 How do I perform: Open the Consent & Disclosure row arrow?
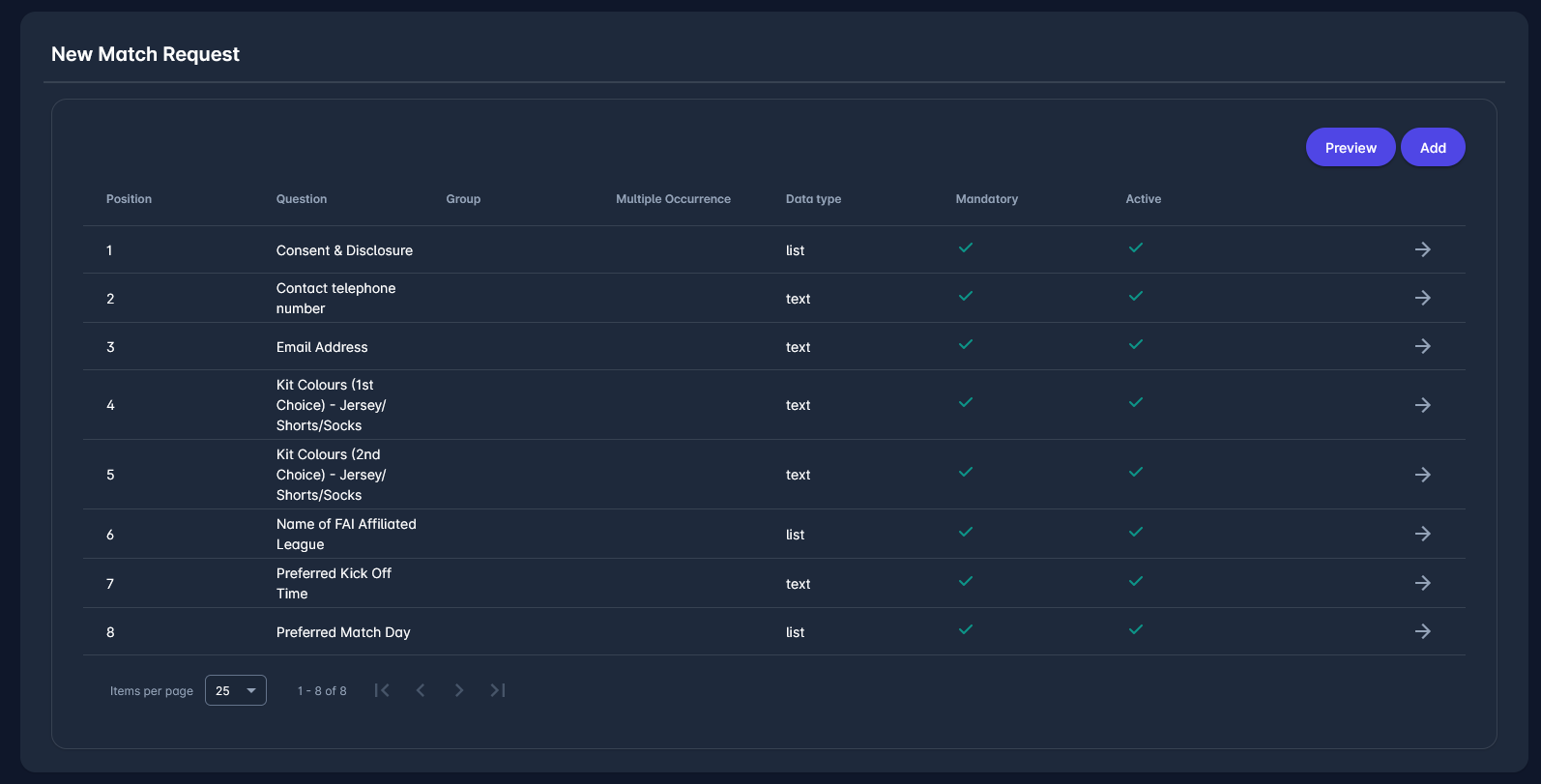1422,249
